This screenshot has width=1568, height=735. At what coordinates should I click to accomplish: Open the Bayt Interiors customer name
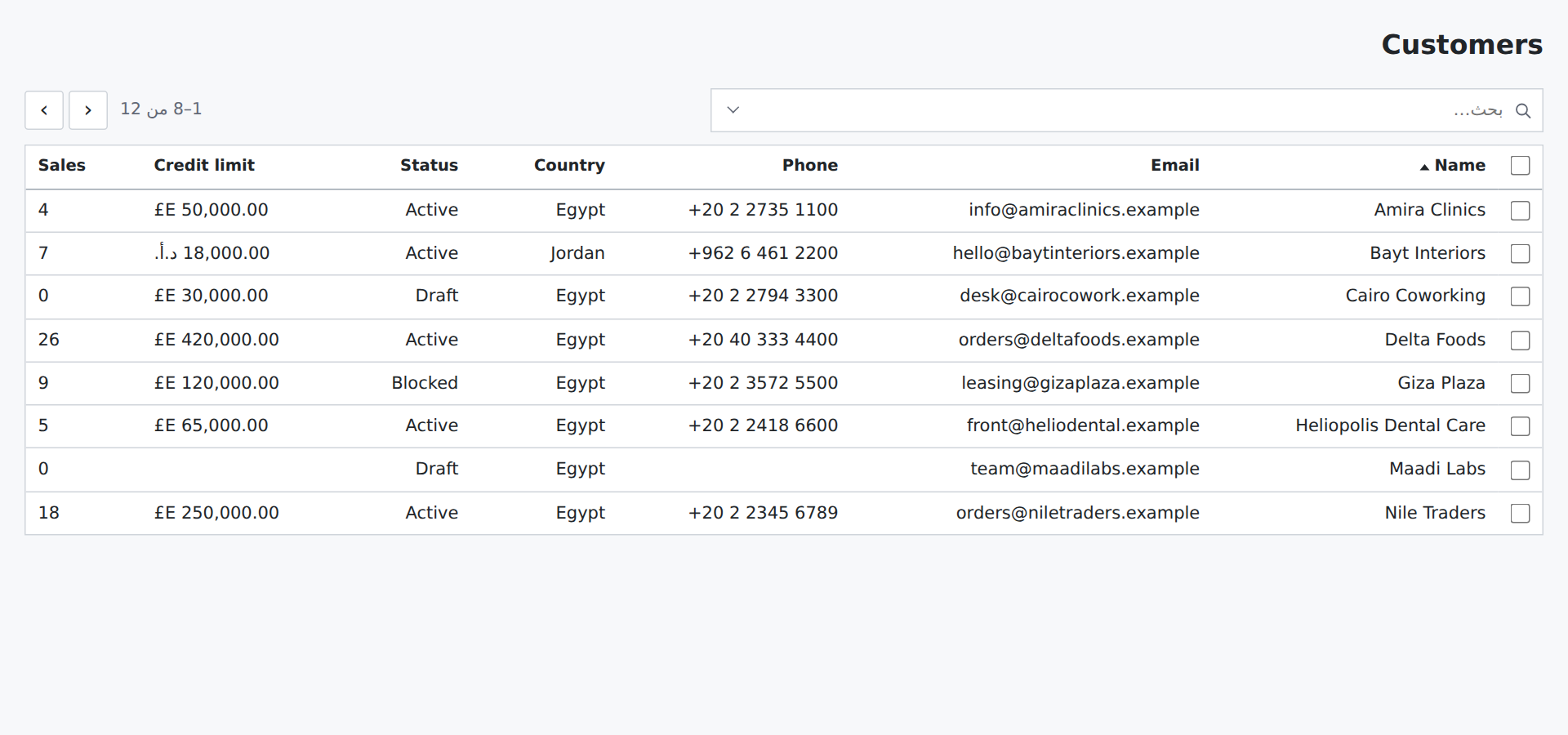tap(1428, 253)
